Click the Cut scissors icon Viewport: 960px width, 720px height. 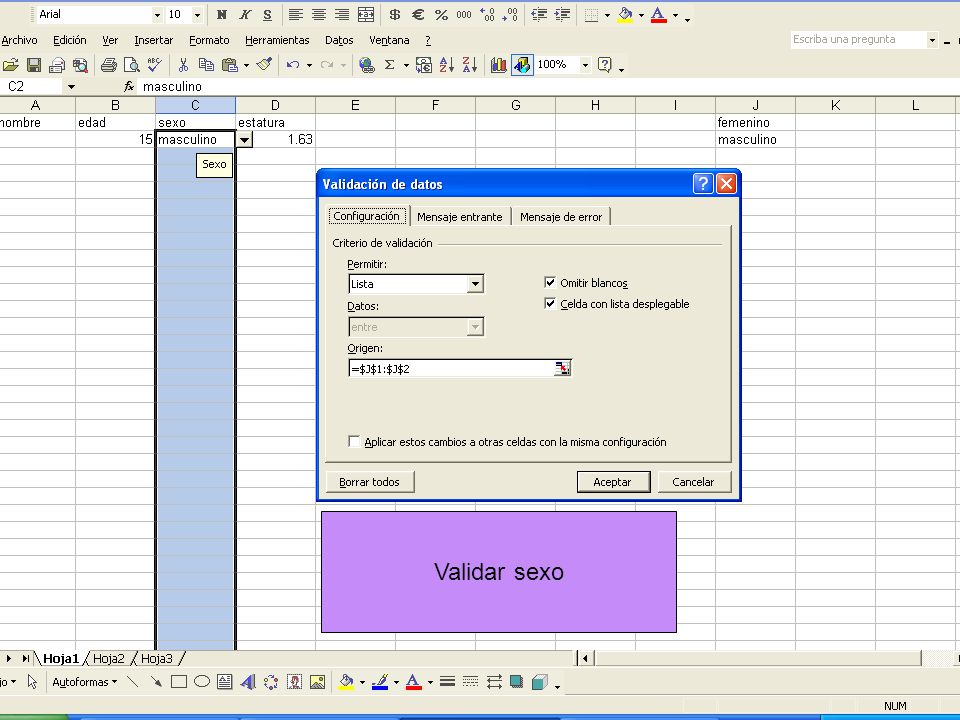(x=182, y=65)
